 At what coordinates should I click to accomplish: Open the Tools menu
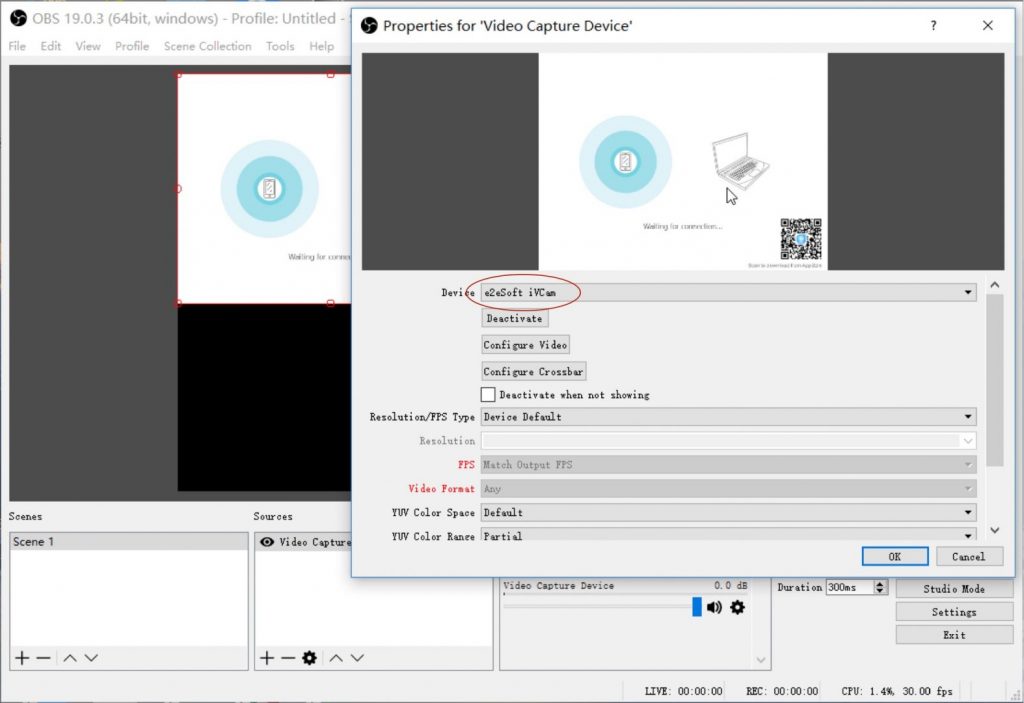280,46
